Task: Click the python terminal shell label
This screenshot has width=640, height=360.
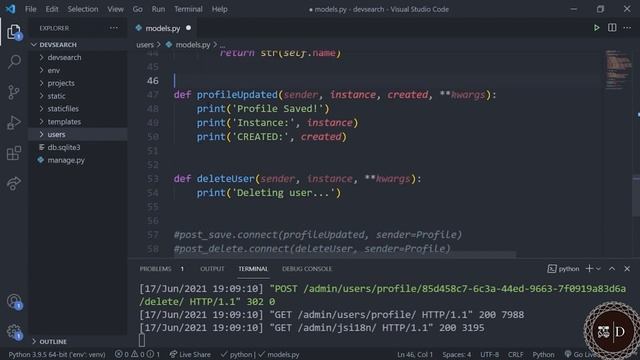Action: tap(563, 268)
